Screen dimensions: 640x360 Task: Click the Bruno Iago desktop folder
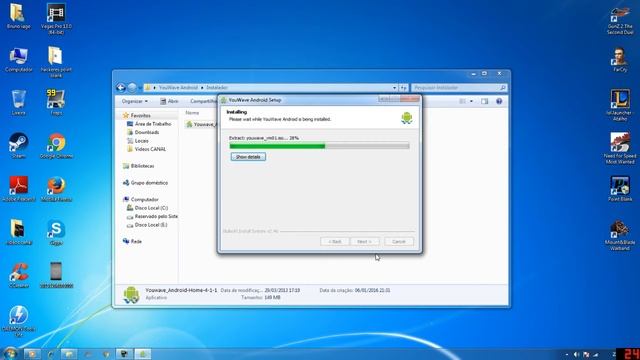(x=18, y=16)
